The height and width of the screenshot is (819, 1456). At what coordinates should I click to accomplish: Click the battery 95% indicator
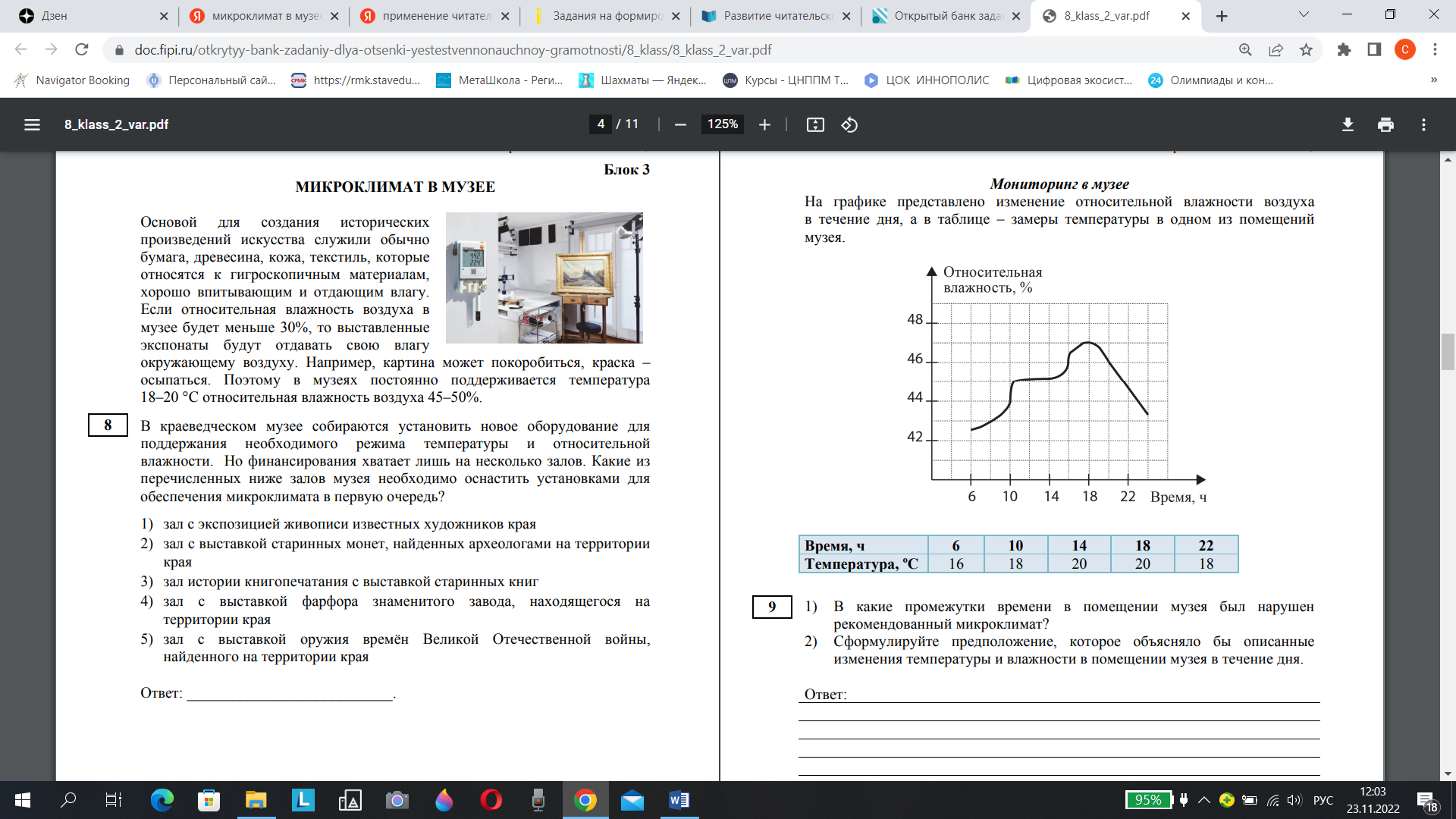click(x=1148, y=800)
